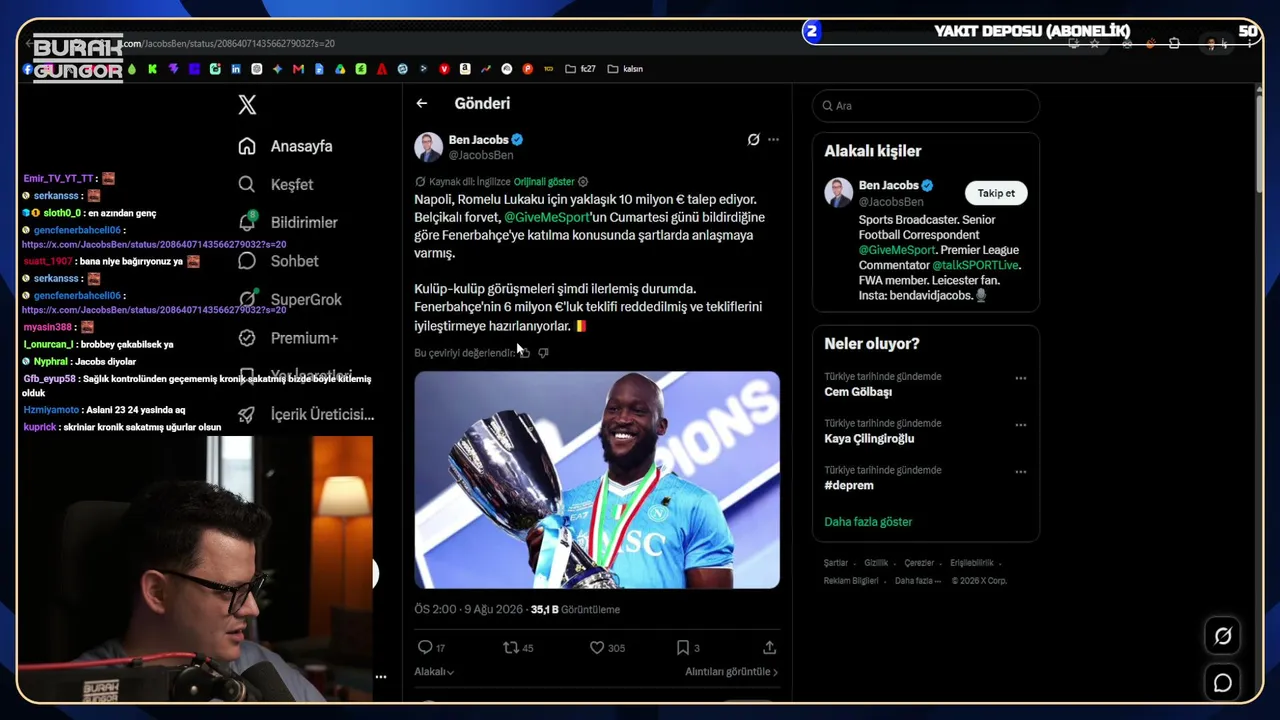The image size is (1280, 720).
Task: Open options for #deprem trend
Action: 1021,472
